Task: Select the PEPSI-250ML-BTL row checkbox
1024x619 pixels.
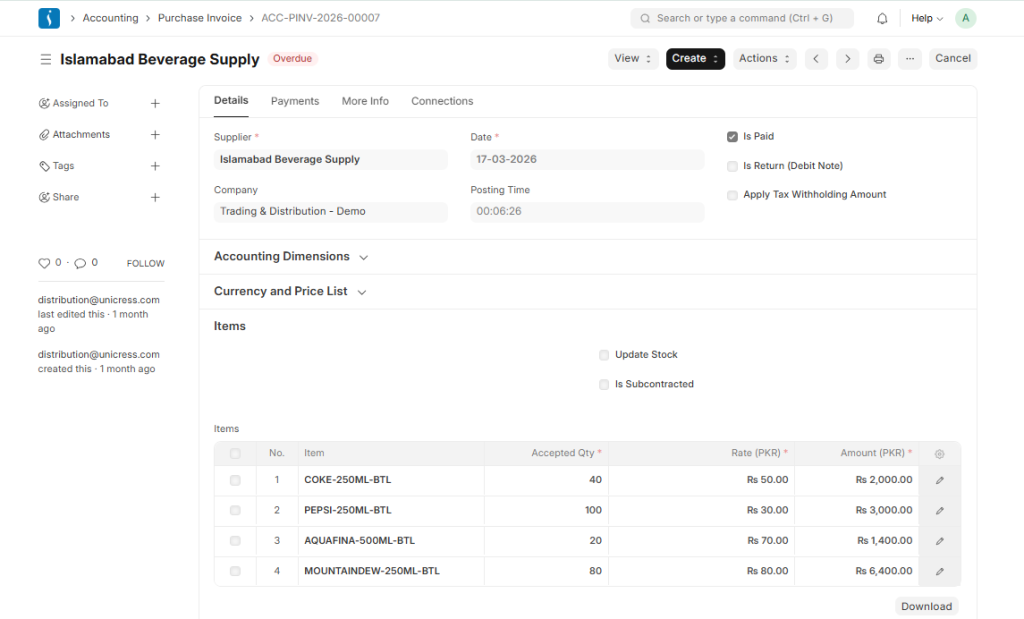Action: [x=235, y=511]
